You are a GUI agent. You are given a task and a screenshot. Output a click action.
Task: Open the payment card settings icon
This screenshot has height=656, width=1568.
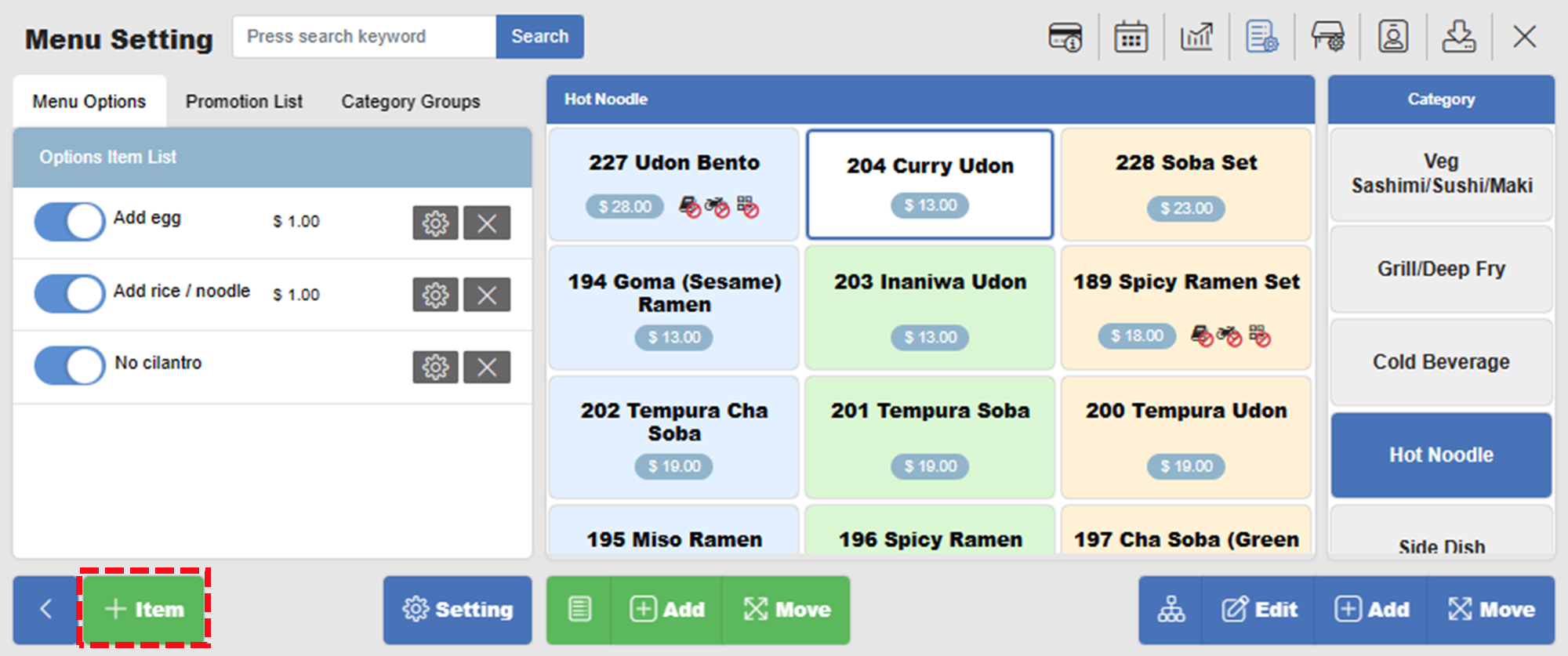point(1065,37)
